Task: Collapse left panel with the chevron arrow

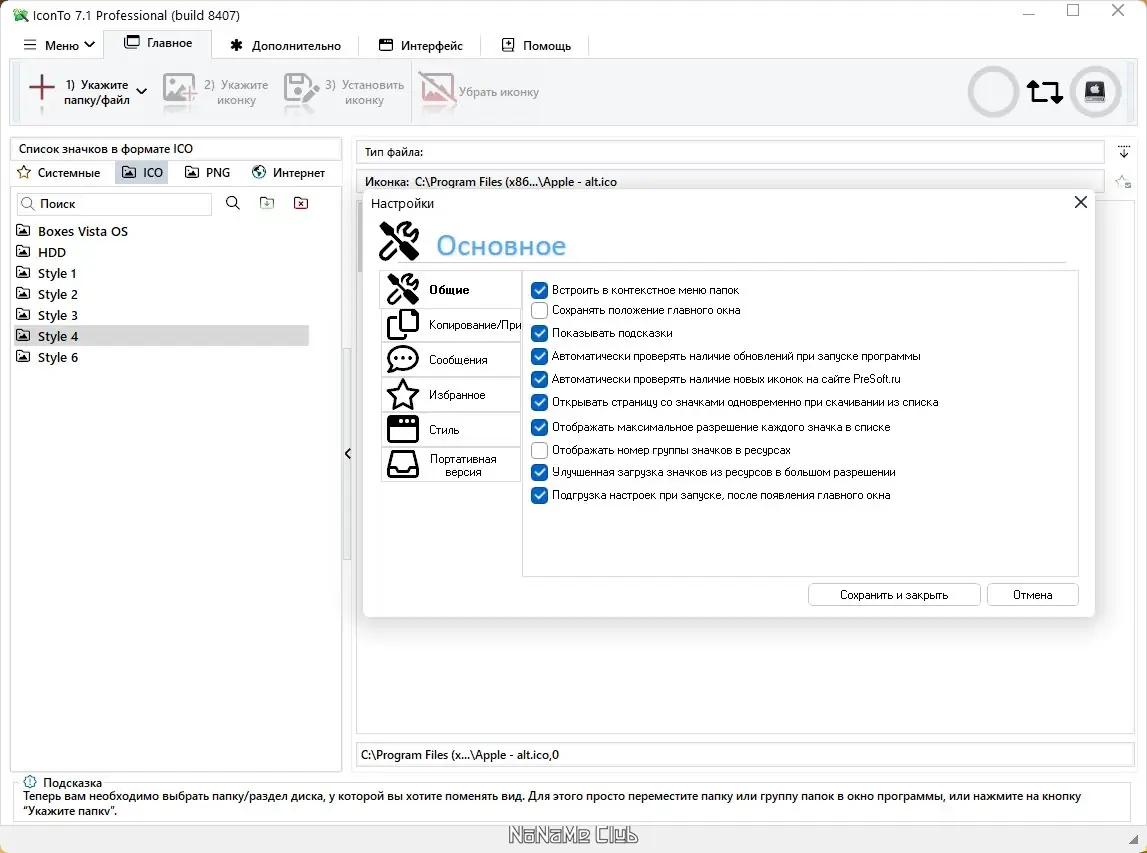Action: (347, 454)
